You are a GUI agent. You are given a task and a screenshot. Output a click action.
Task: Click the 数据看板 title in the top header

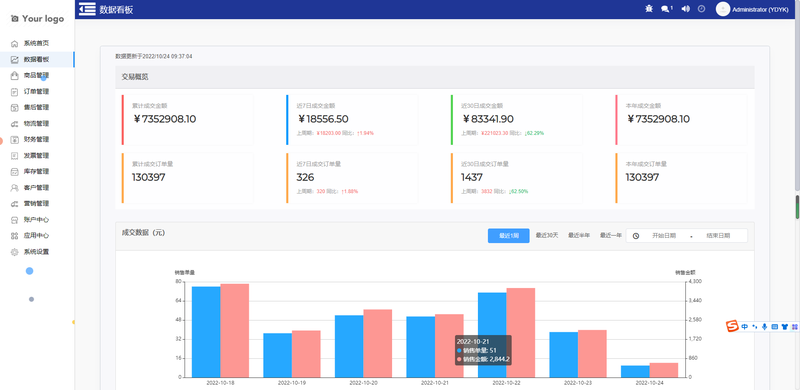(x=116, y=9)
